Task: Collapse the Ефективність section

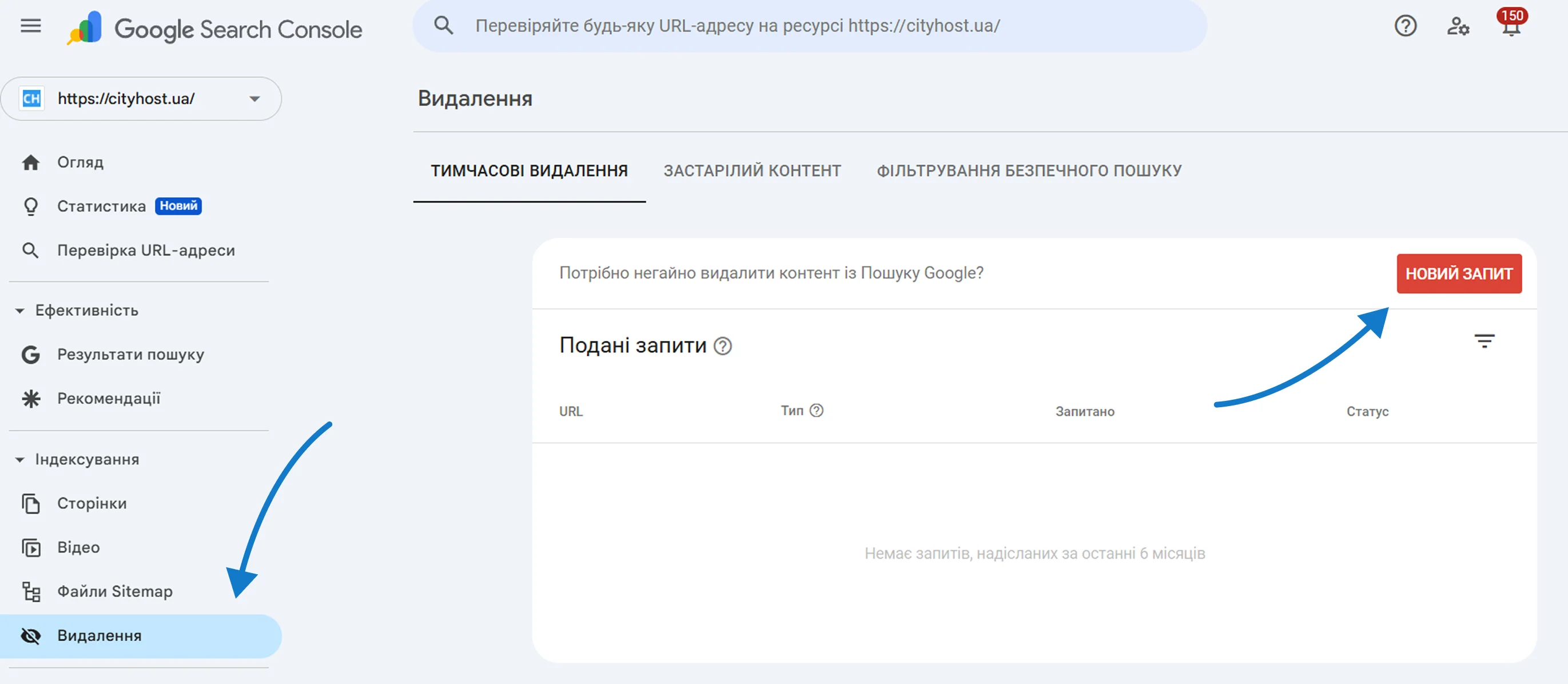Action: click(20, 310)
